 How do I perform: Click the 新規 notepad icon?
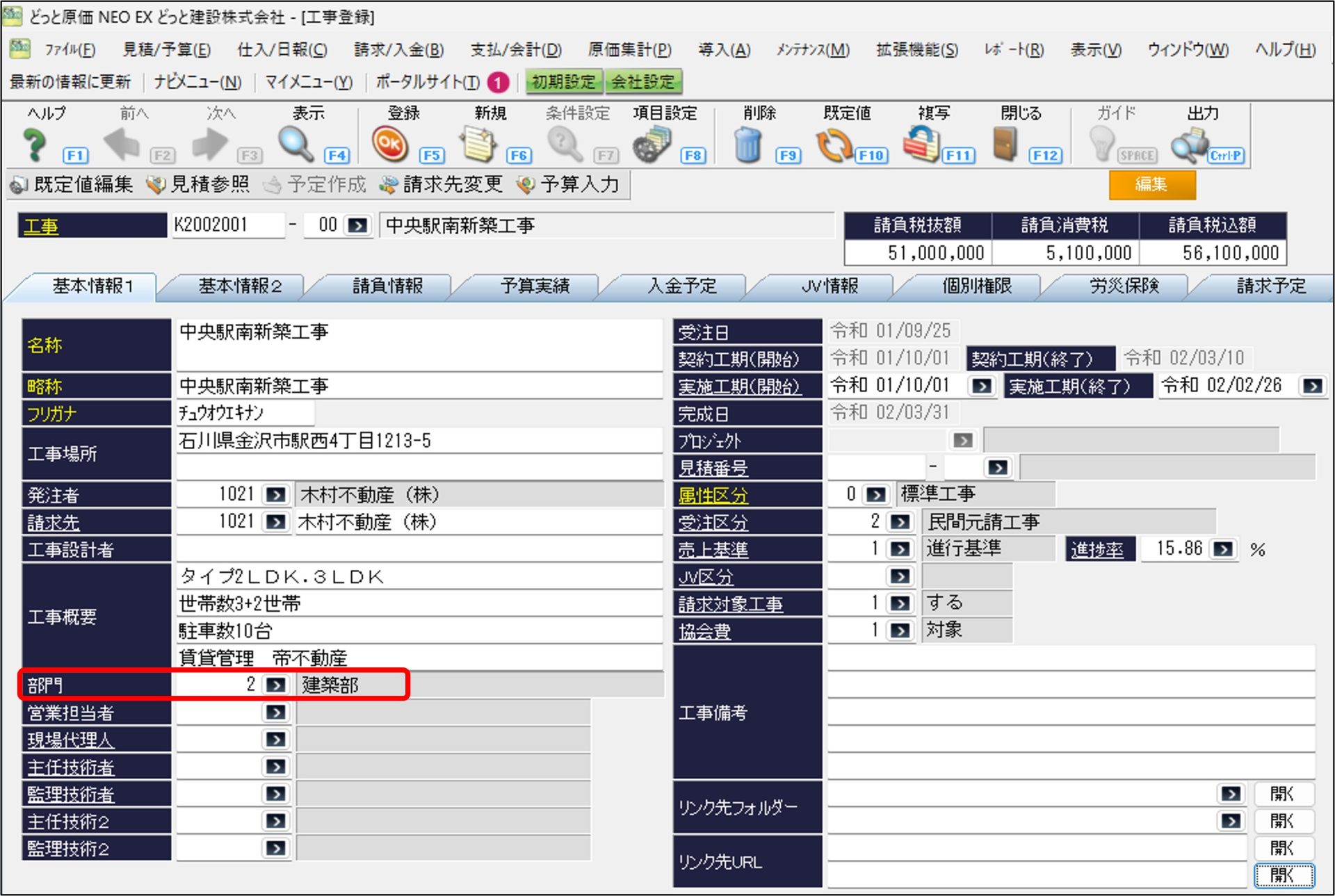point(478,145)
